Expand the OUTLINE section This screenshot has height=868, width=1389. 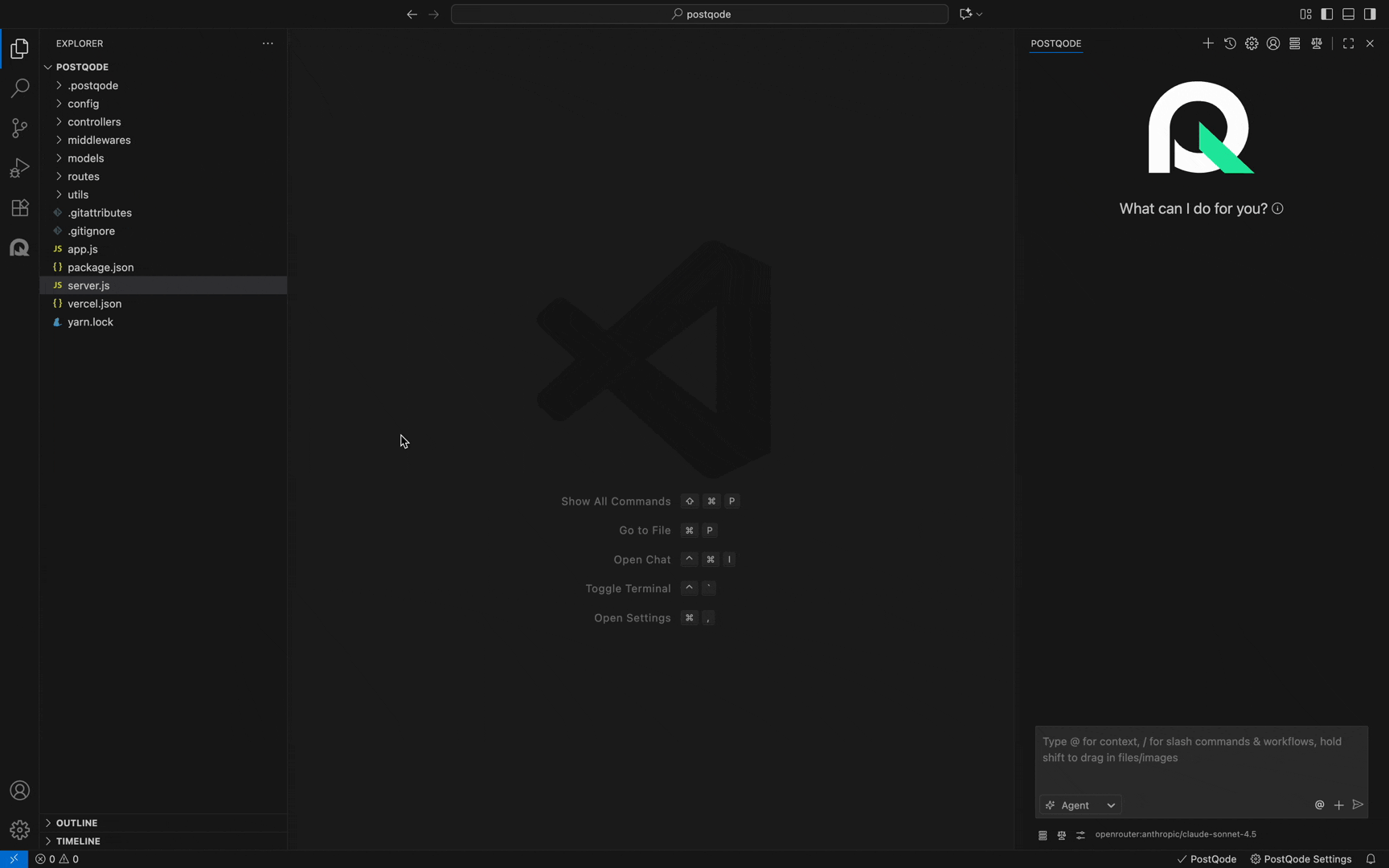click(76, 823)
